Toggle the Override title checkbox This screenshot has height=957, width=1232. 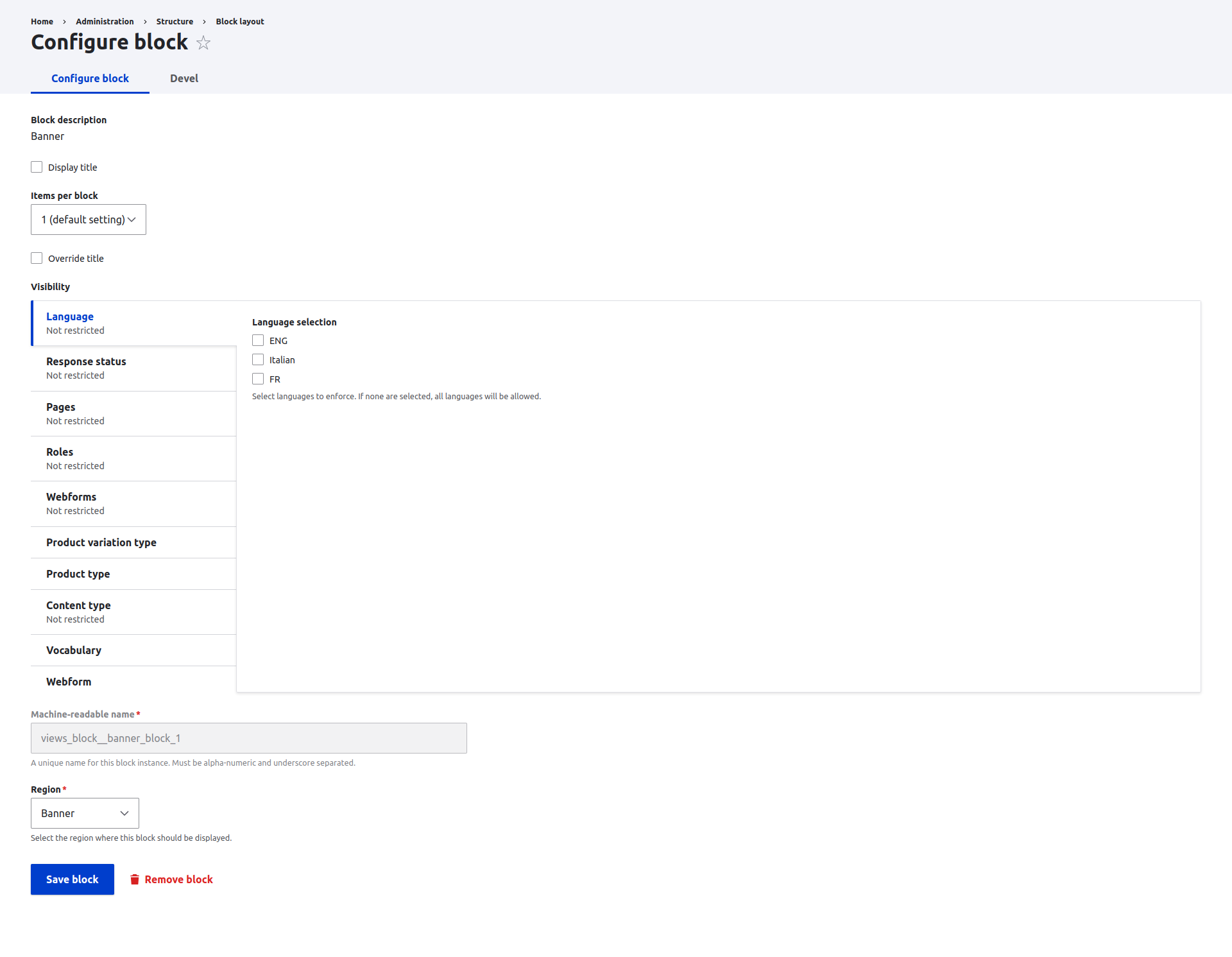click(37, 258)
